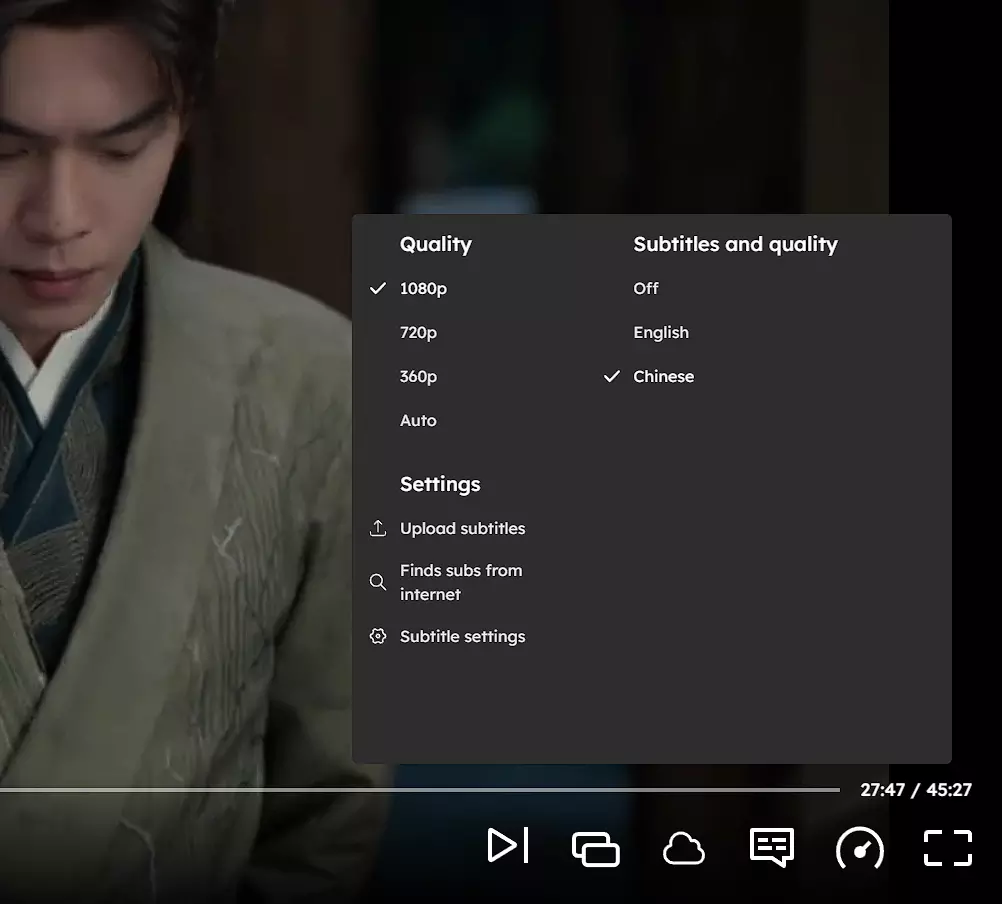1002x904 pixels.
Task: Click the cloud server icon
Action: [684, 849]
